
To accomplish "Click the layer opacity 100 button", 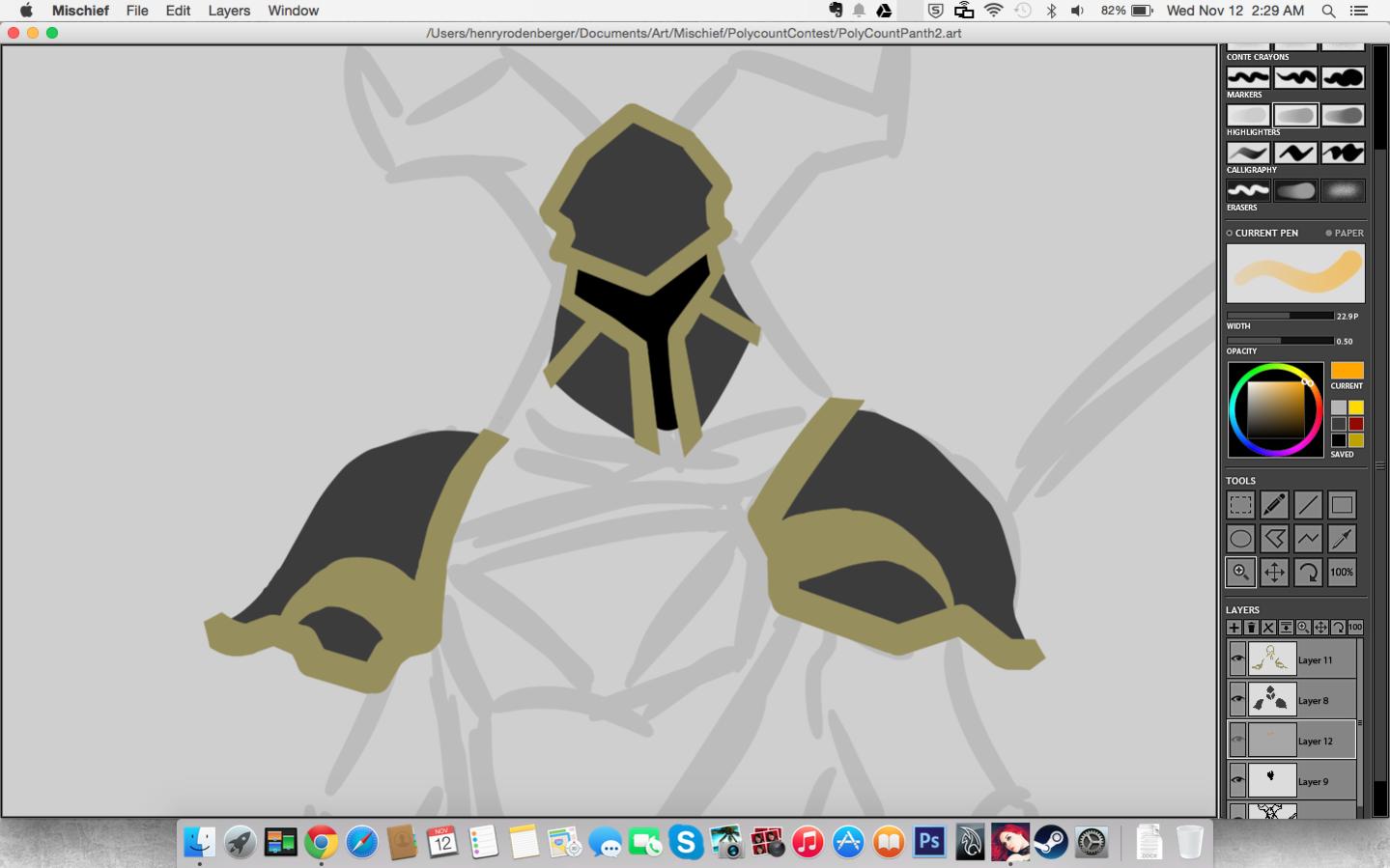I will click(1355, 628).
